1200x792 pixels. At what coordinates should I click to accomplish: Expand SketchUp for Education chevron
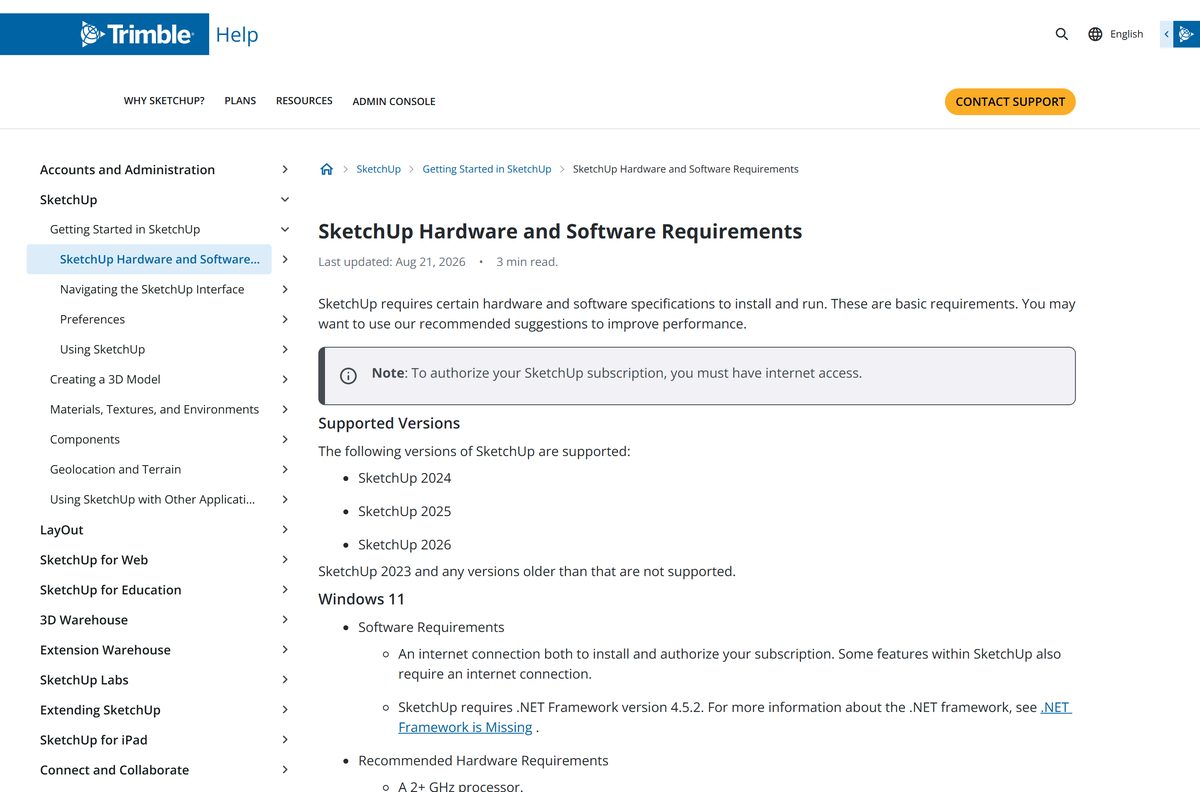pos(285,589)
